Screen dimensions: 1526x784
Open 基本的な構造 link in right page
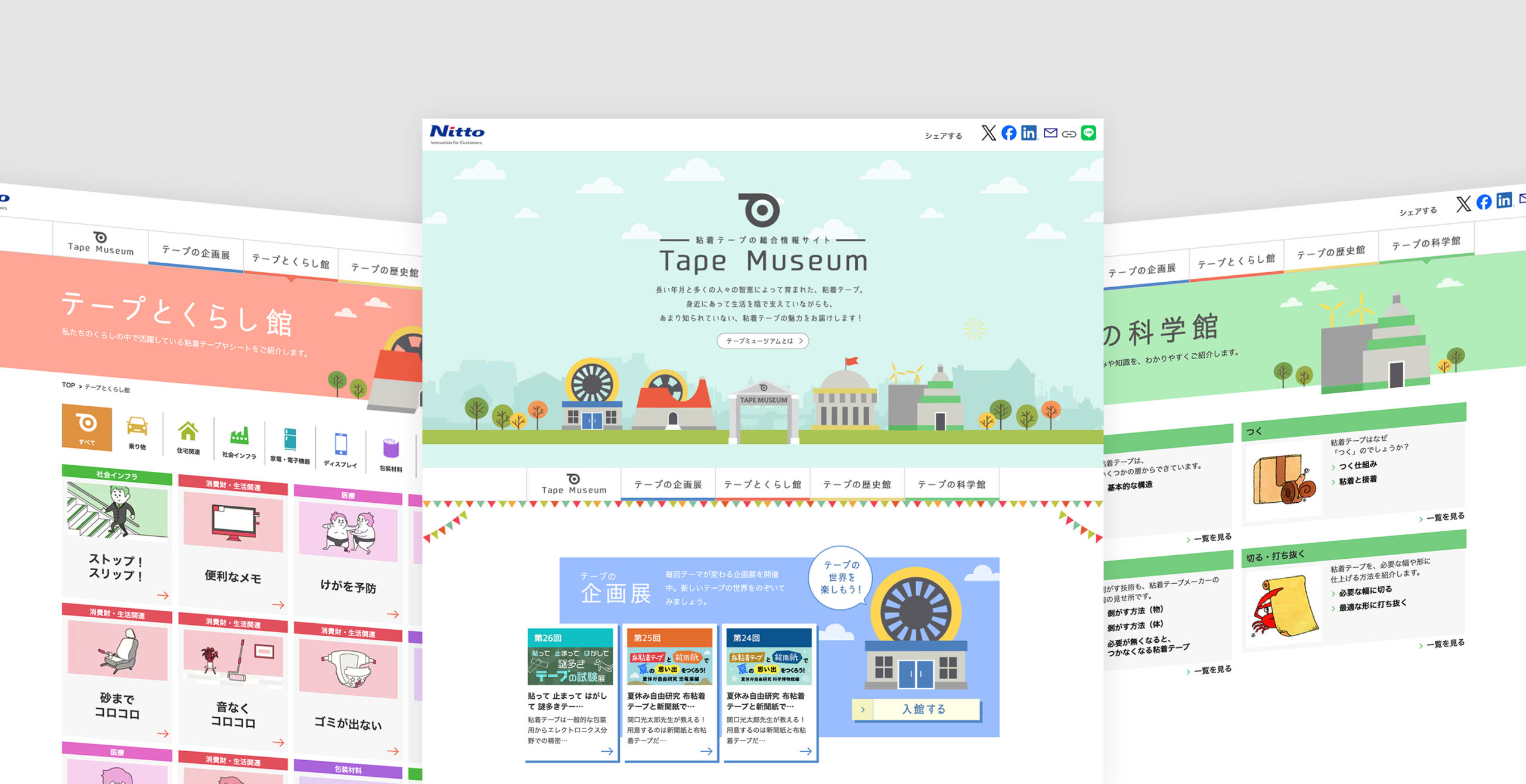tap(1130, 486)
